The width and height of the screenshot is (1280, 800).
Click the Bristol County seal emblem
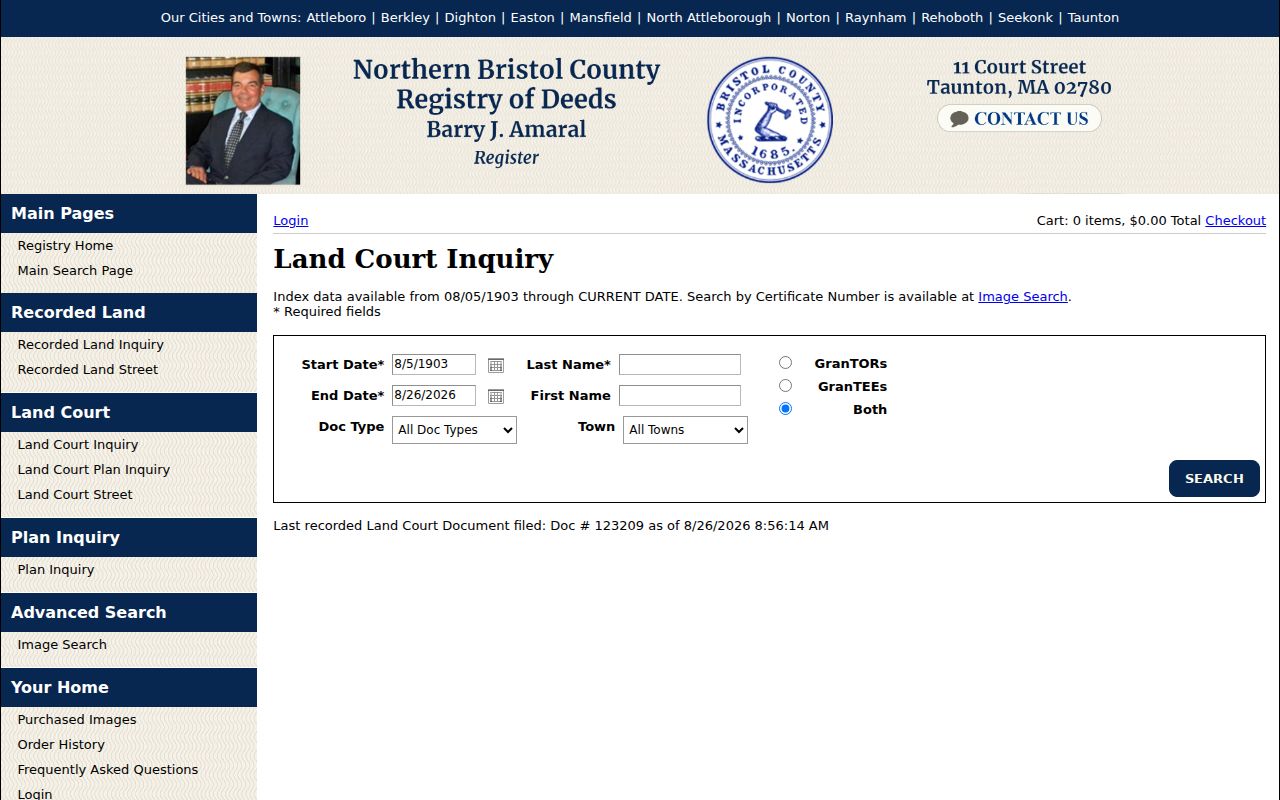click(770, 119)
